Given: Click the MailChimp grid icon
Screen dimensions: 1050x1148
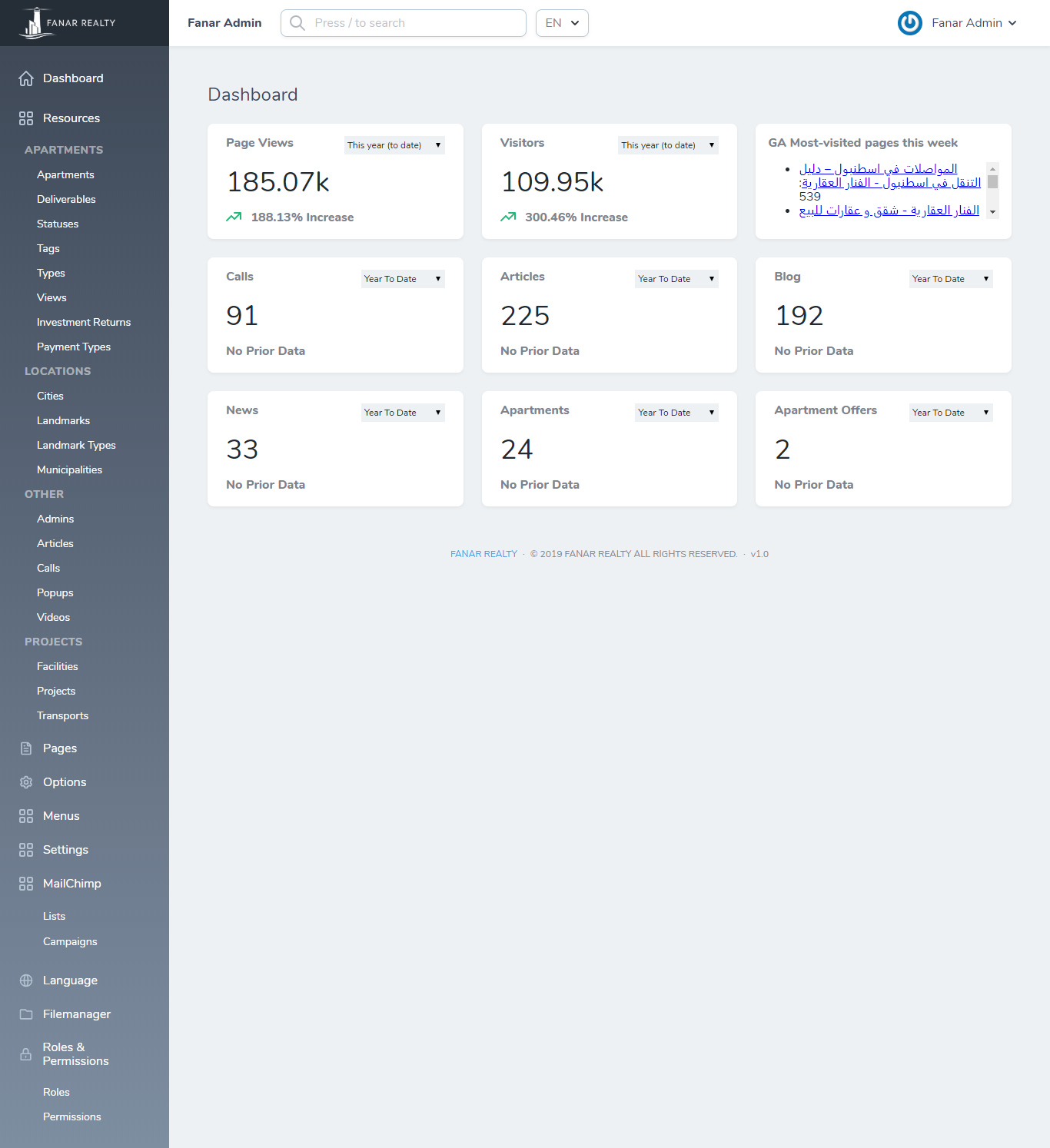Looking at the screenshot, I should 26,884.
